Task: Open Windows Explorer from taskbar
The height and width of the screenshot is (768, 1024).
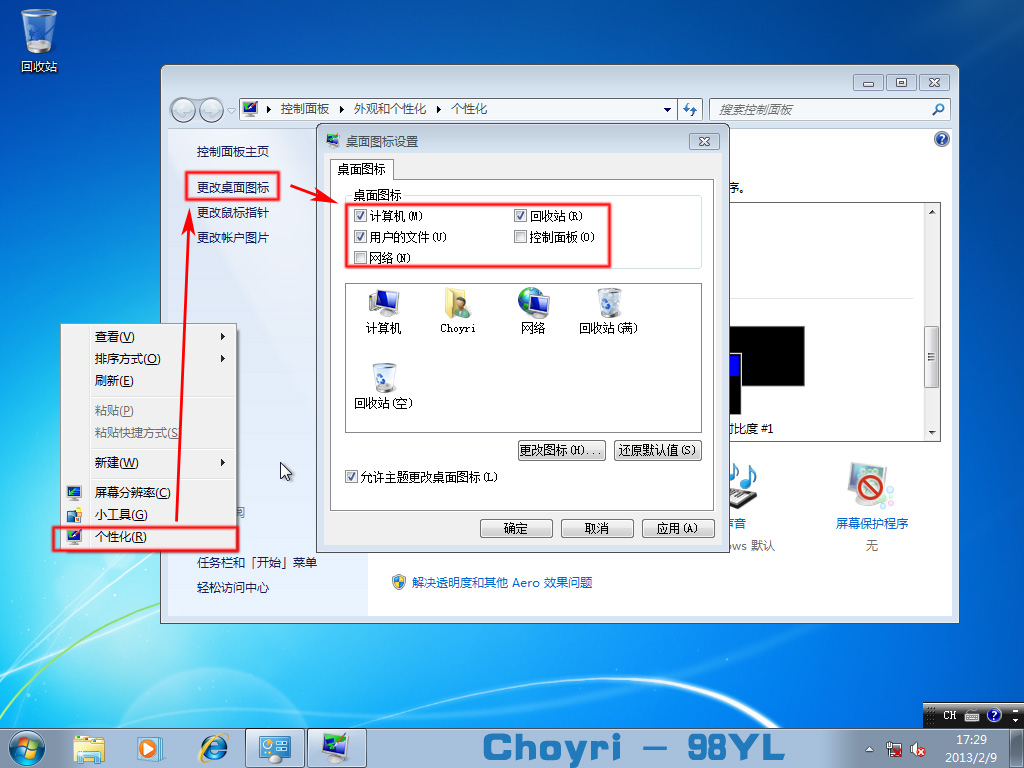Action: (x=89, y=748)
